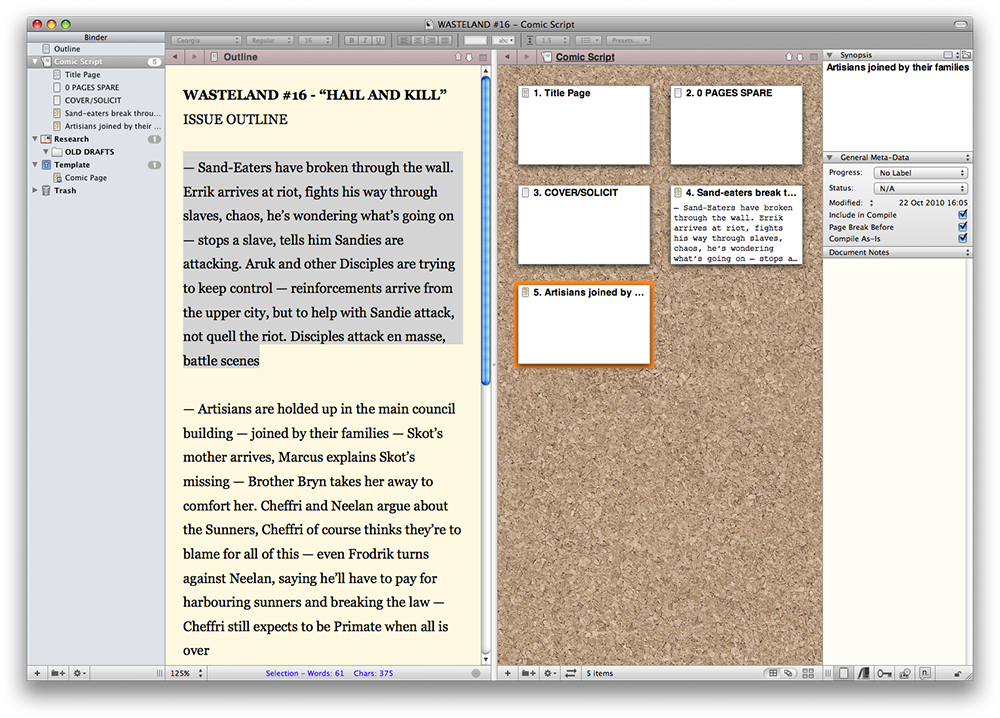Open document references via the books icon
The height and width of the screenshot is (718, 1000).
[x=864, y=674]
